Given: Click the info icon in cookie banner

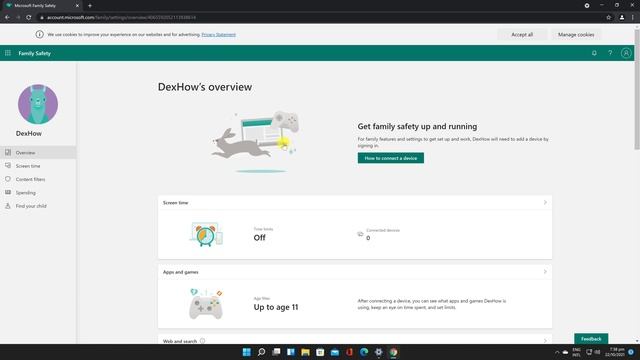Looking at the screenshot, I should (x=39, y=34).
